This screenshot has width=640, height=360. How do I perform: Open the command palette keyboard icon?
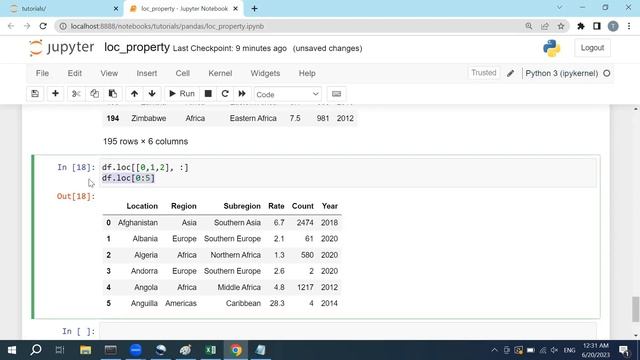point(336,94)
